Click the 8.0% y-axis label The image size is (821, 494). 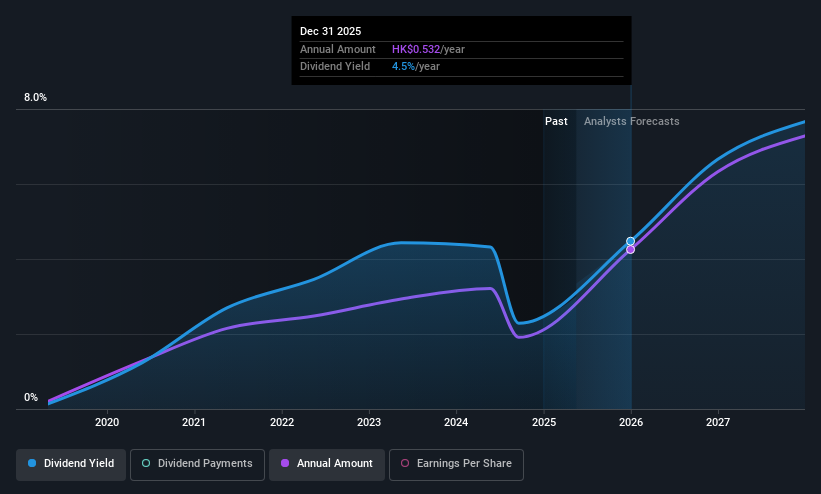point(35,97)
